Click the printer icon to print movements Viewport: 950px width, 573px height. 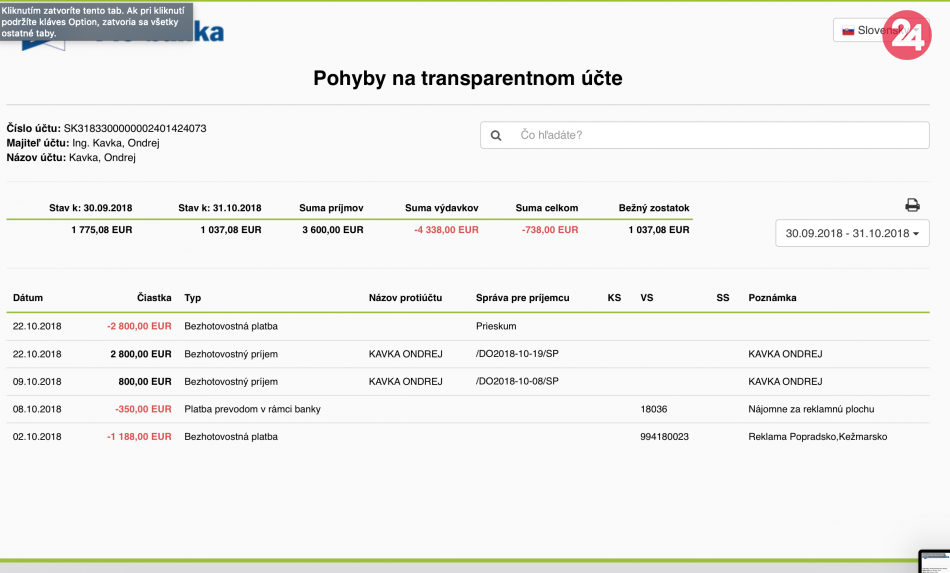(912, 205)
